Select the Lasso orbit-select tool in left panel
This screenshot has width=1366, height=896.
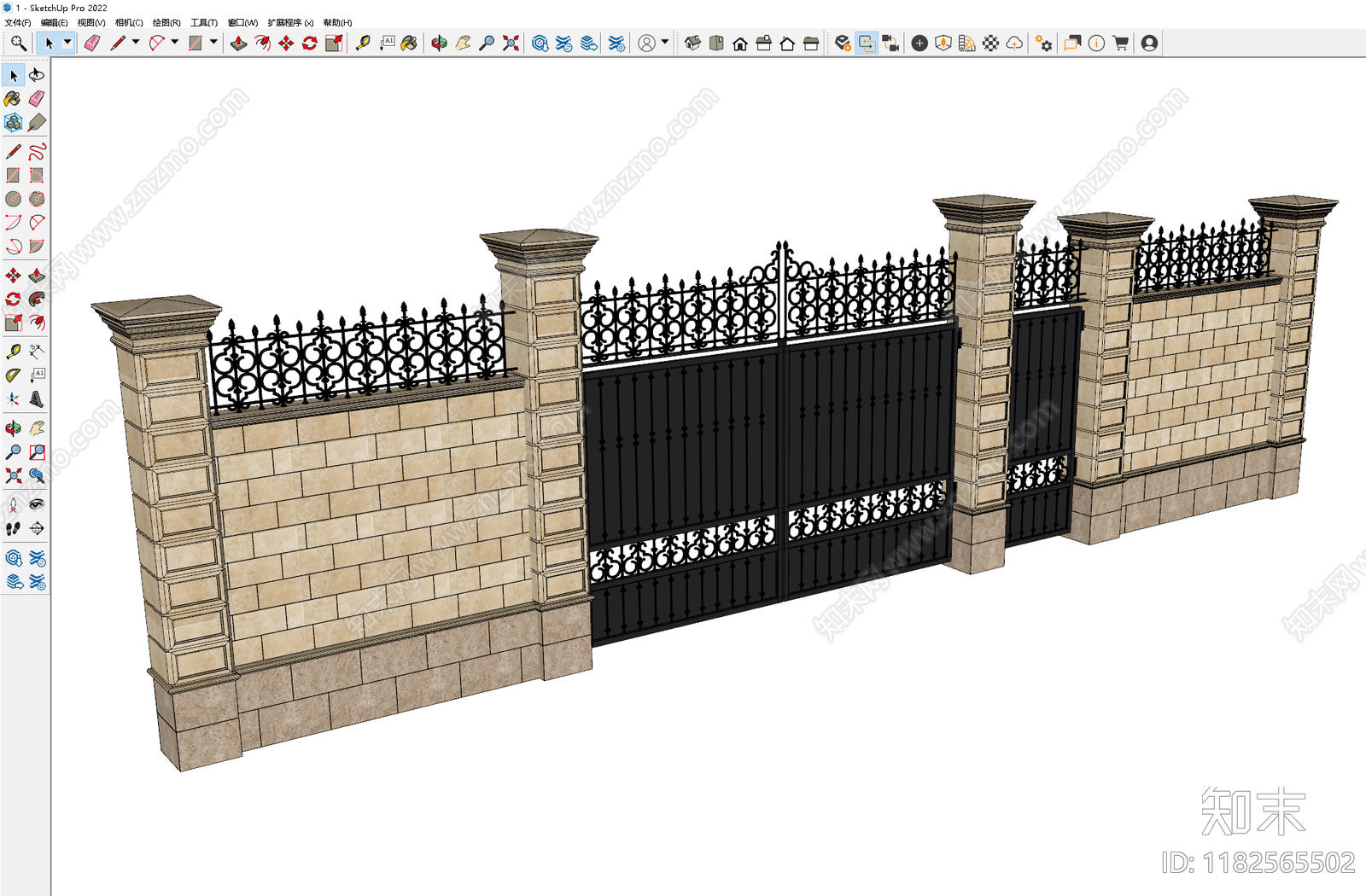pyautogui.click(x=37, y=75)
